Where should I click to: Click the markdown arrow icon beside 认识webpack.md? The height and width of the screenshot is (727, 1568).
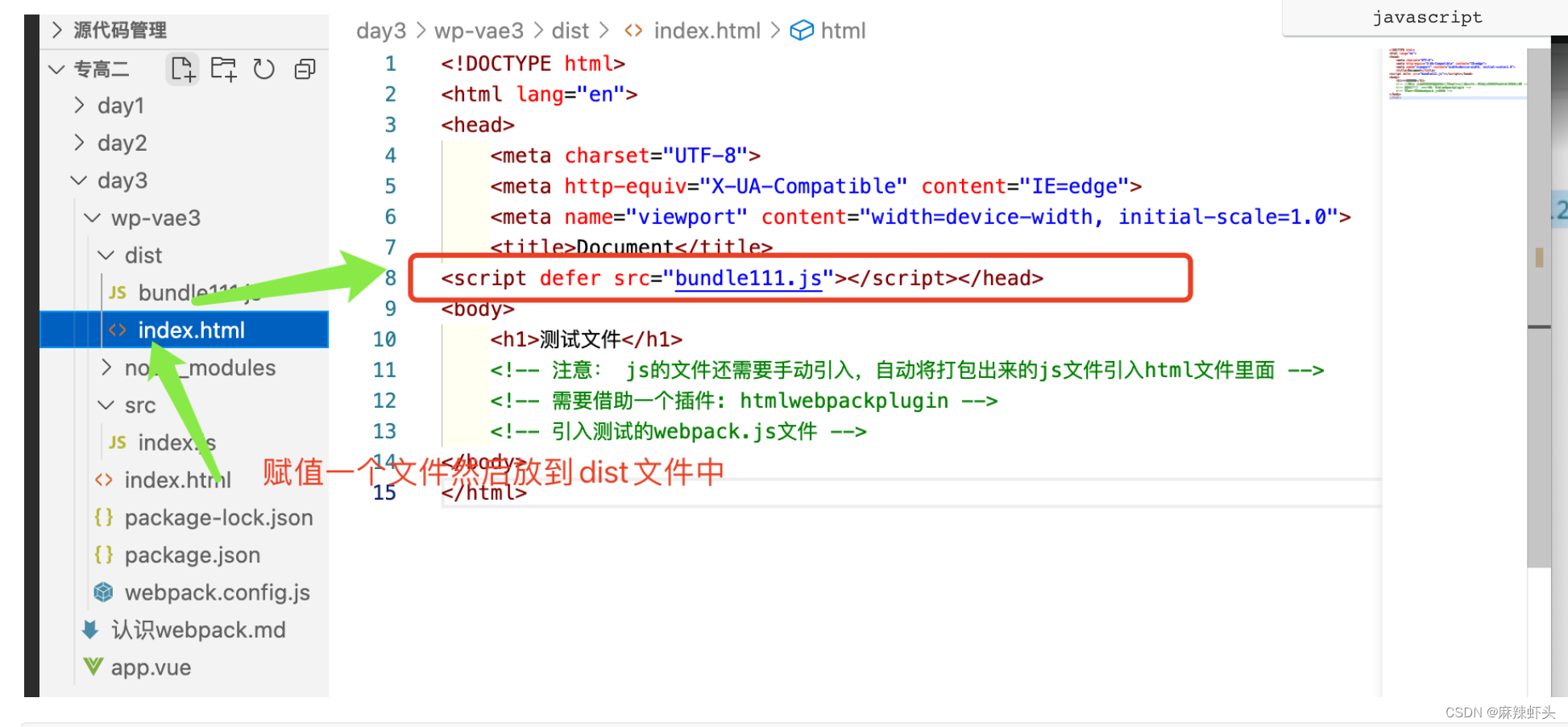(90, 629)
